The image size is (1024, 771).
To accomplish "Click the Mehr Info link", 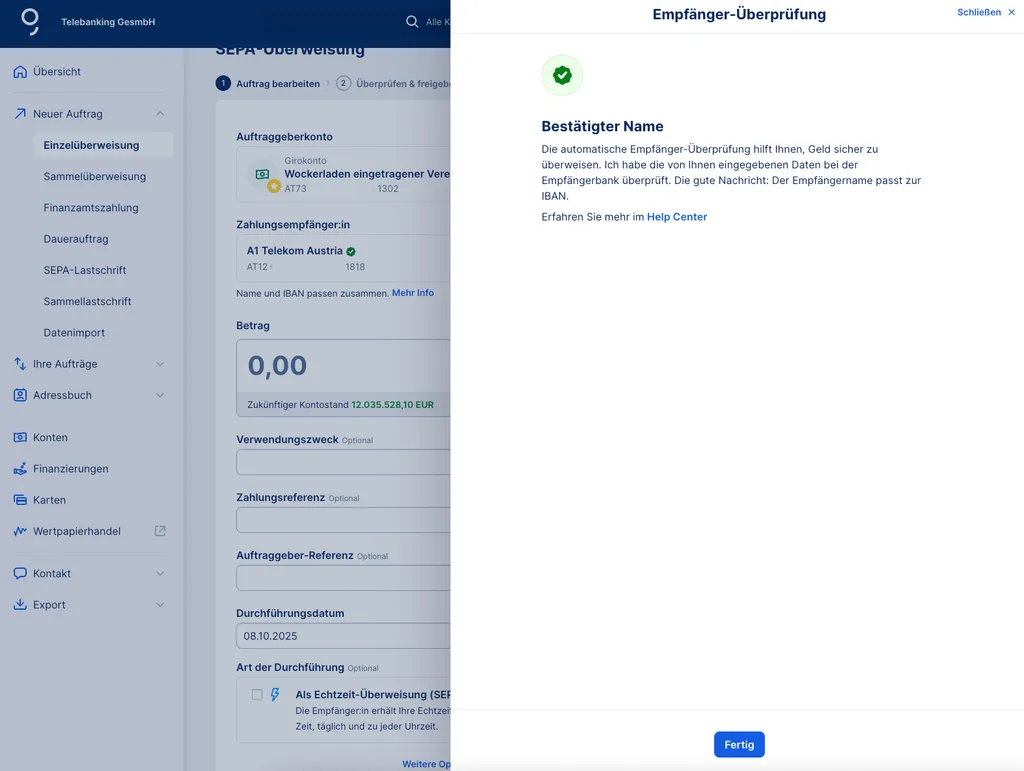I will [413, 293].
